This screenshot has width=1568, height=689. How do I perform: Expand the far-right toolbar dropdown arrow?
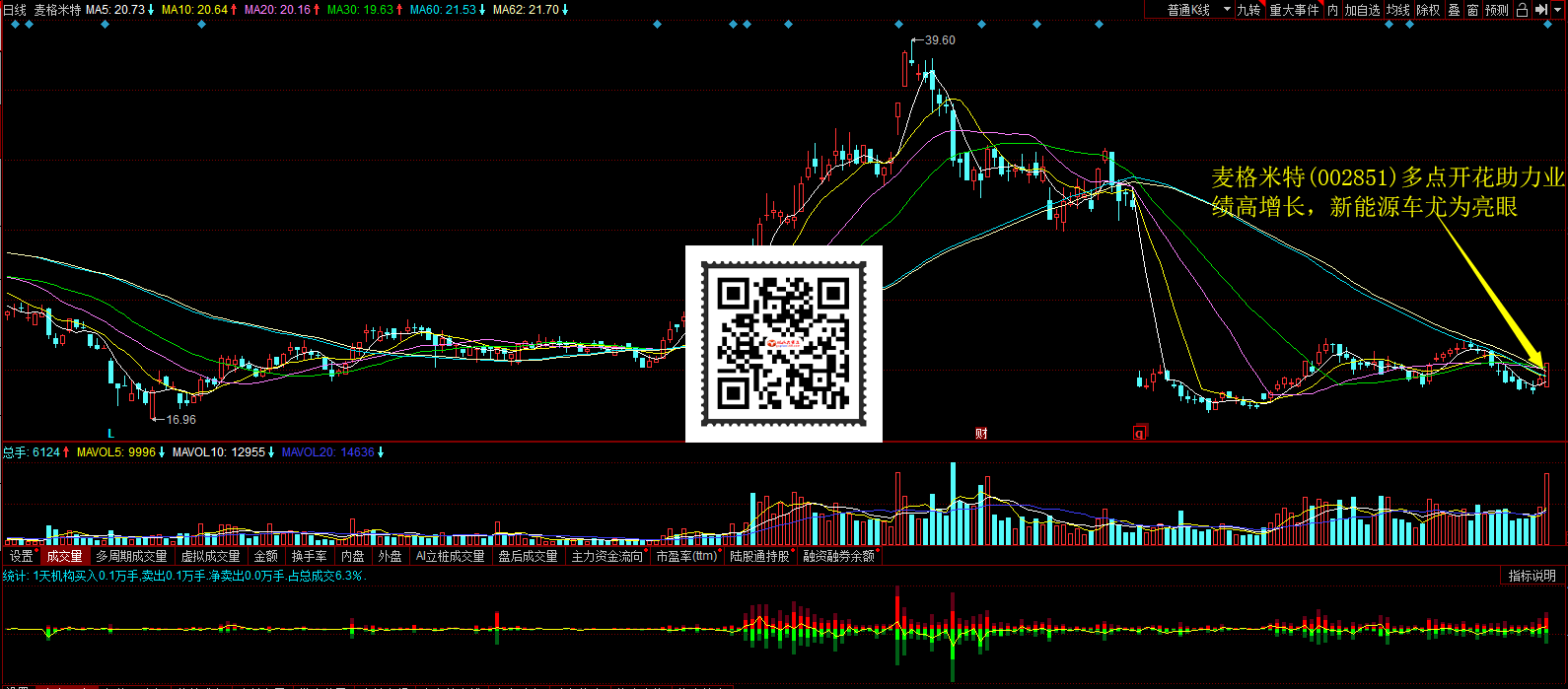[x=1558, y=10]
